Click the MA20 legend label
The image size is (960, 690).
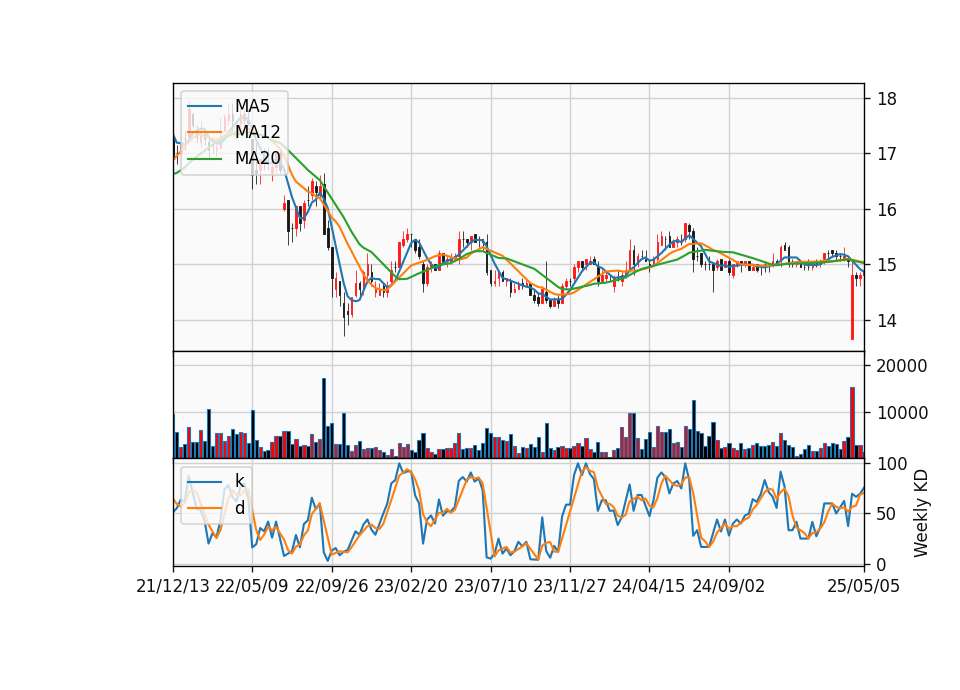[x=257, y=158]
